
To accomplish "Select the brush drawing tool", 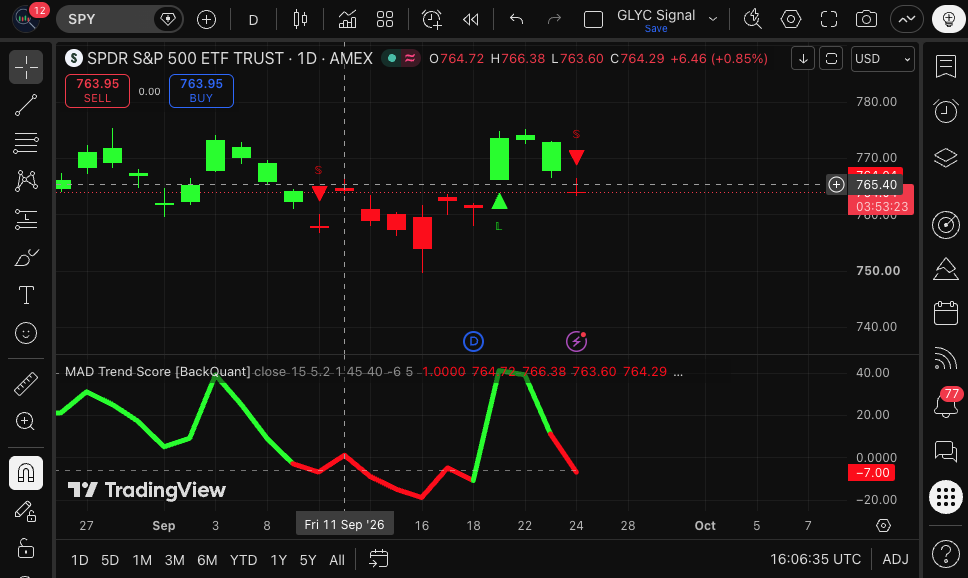I will click(x=26, y=258).
